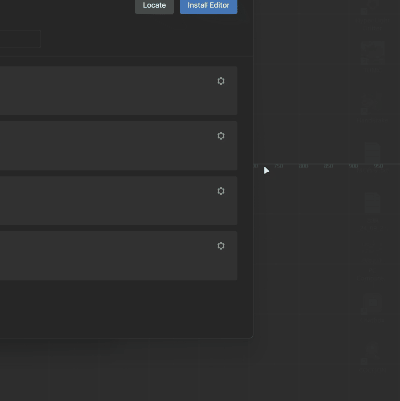Open the gear menu of the second install
The height and width of the screenshot is (401, 400).
(221, 136)
